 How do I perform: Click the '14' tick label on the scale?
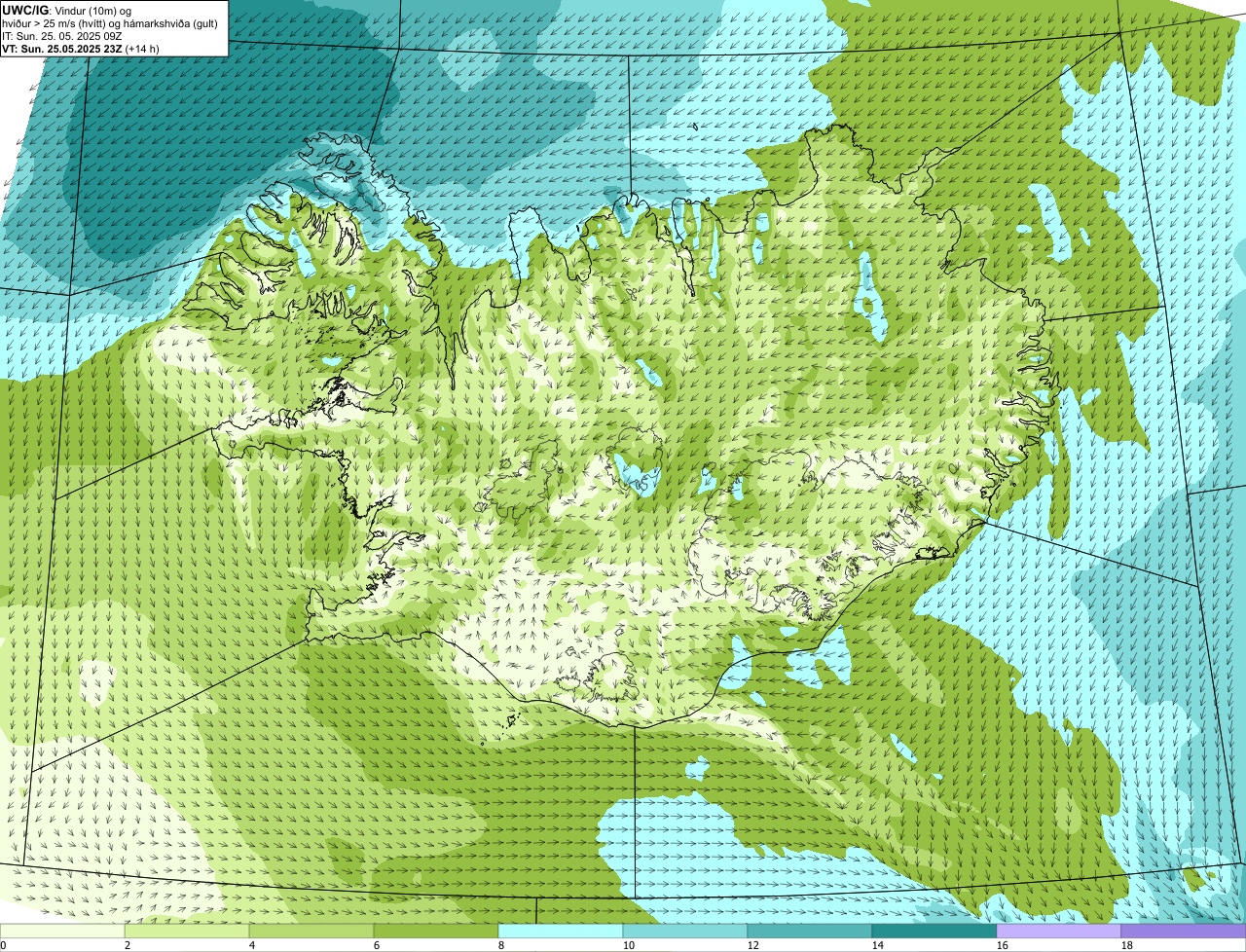tap(877, 945)
